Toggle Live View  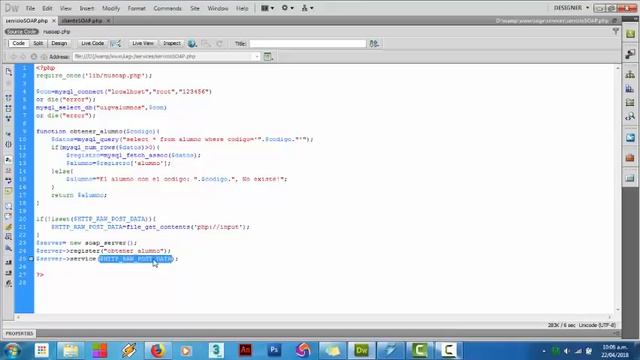click(143, 43)
